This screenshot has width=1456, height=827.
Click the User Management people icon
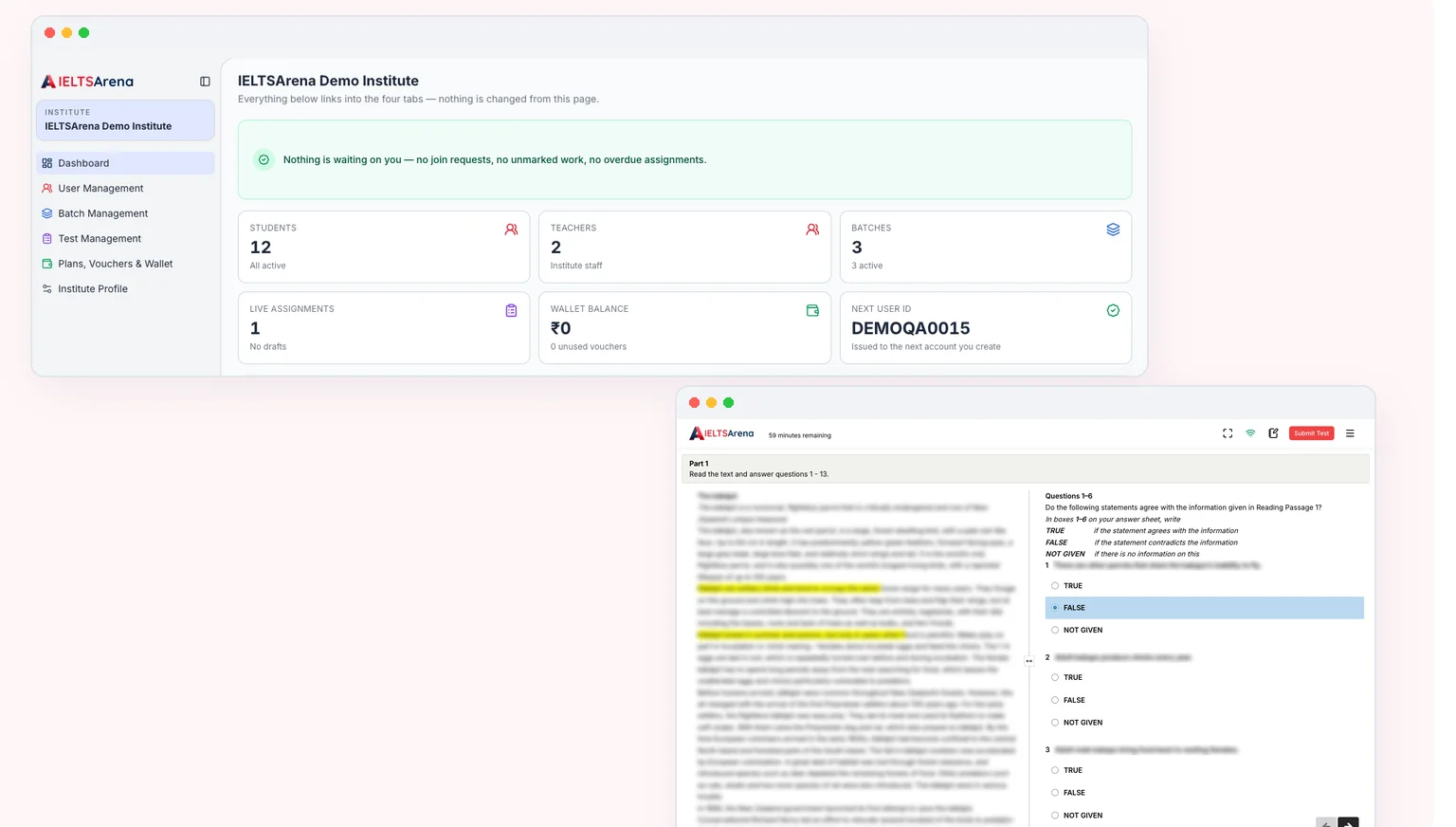(47, 189)
